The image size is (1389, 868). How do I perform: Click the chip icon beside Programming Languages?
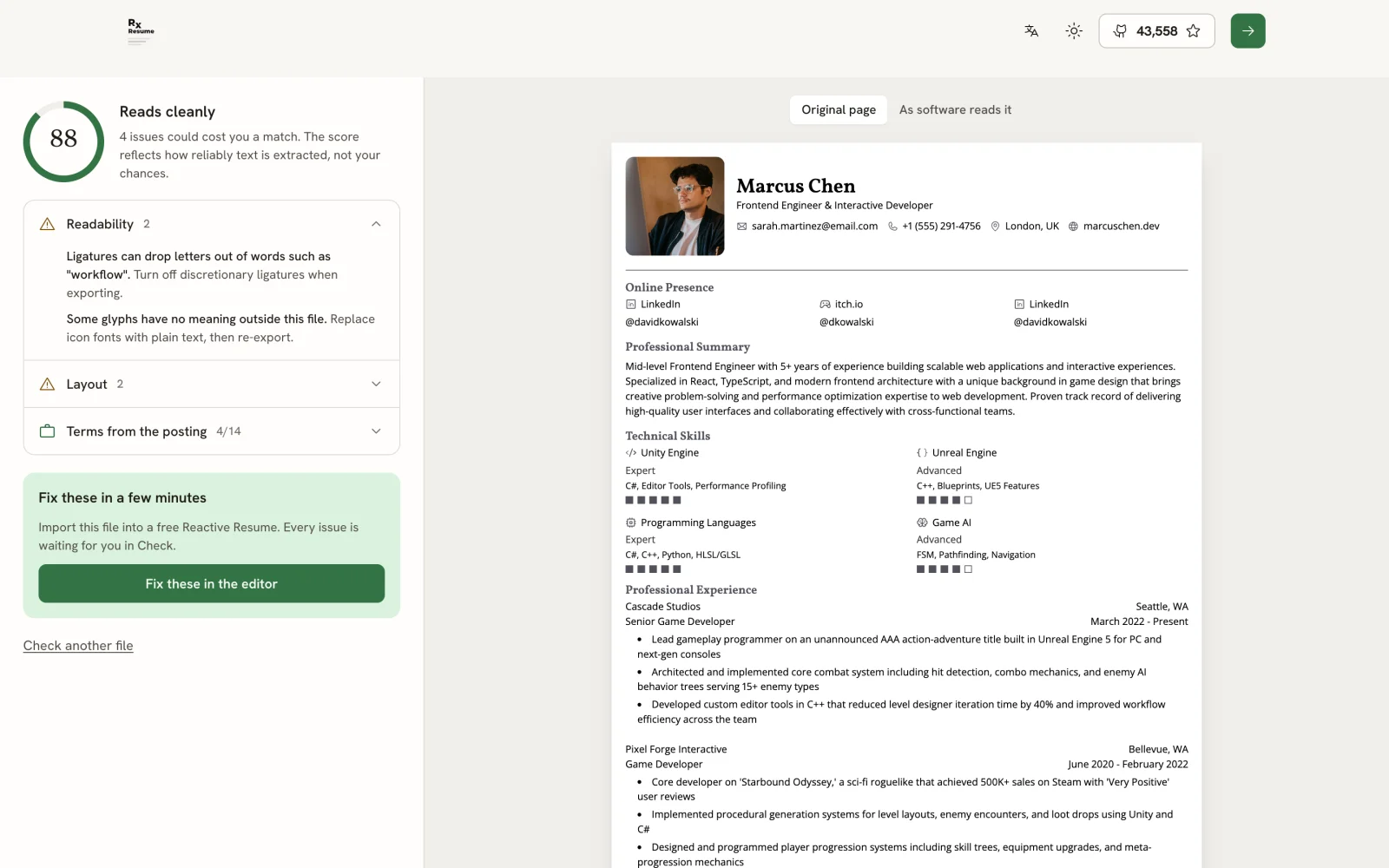(631, 523)
